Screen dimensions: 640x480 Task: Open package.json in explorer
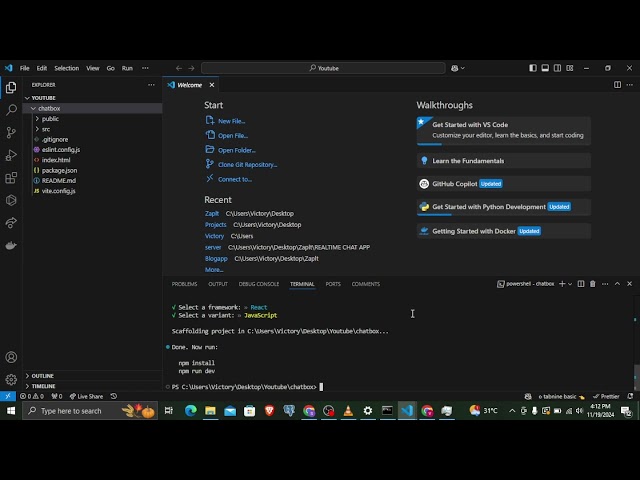(x=59, y=170)
